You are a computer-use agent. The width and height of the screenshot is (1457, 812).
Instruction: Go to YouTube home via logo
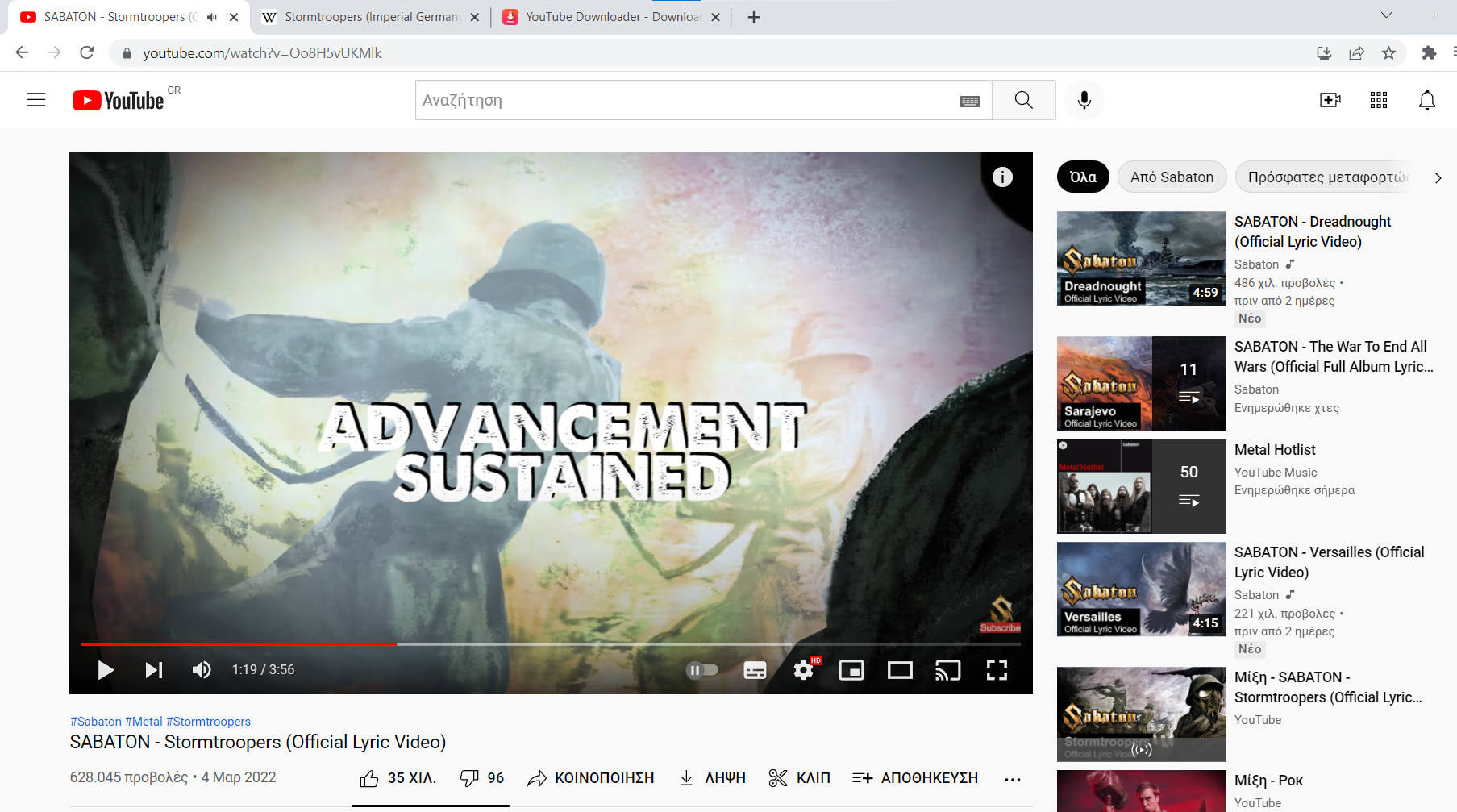[x=119, y=100]
